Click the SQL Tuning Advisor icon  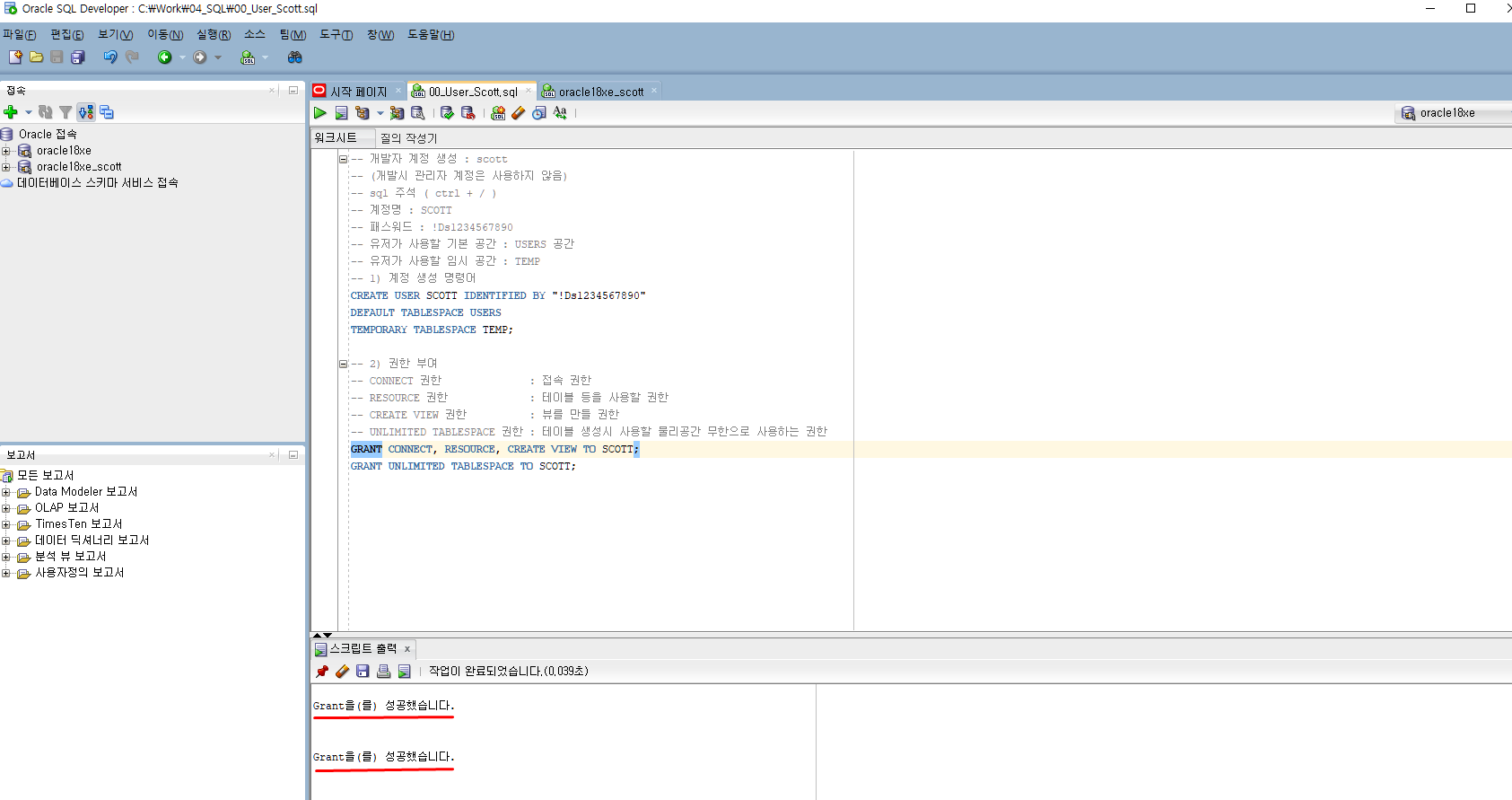[x=417, y=113]
